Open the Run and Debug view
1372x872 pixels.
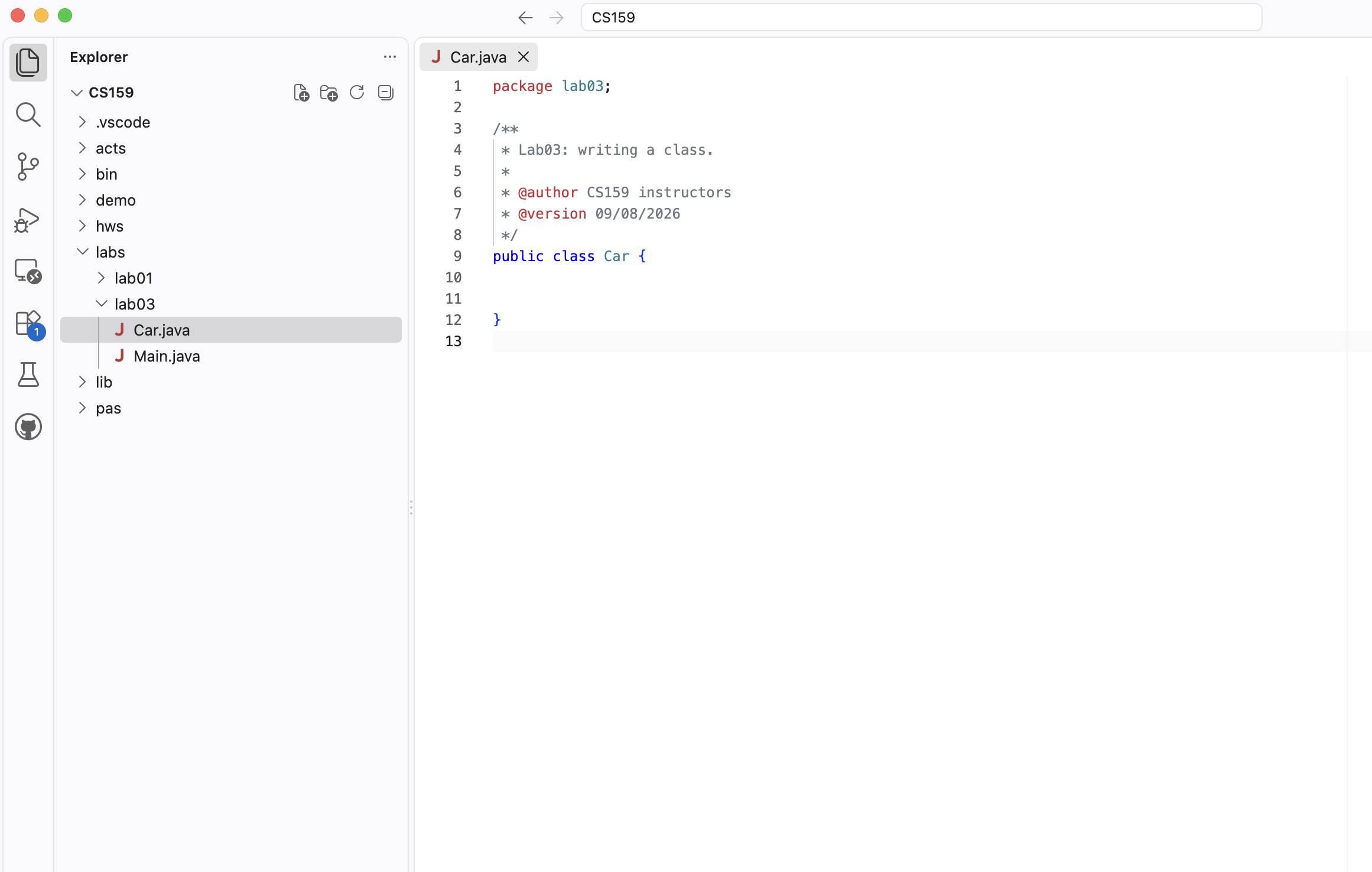point(28,220)
